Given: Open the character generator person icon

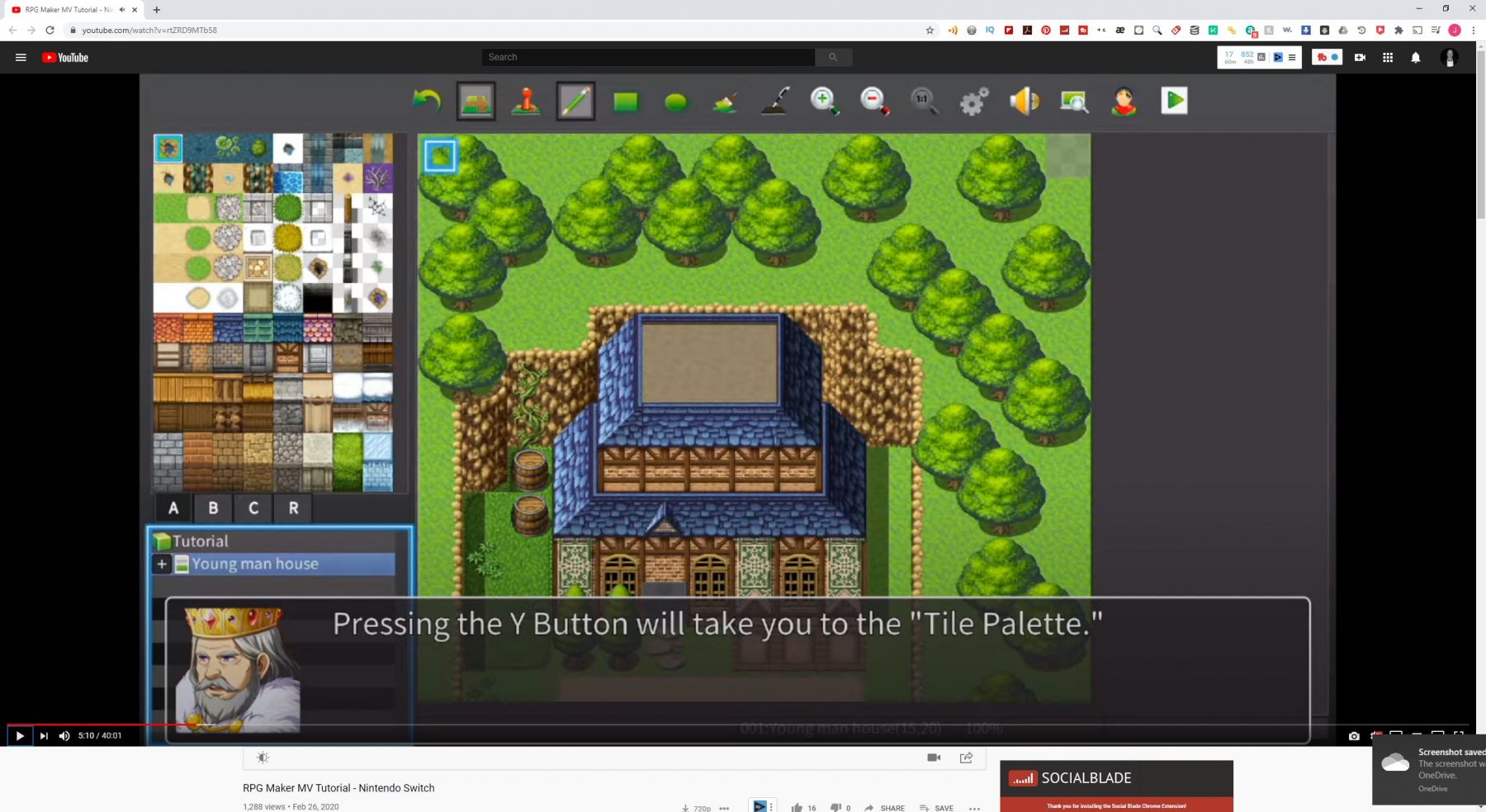Looking at the screenshot, I should click(x=1124, y=101).
